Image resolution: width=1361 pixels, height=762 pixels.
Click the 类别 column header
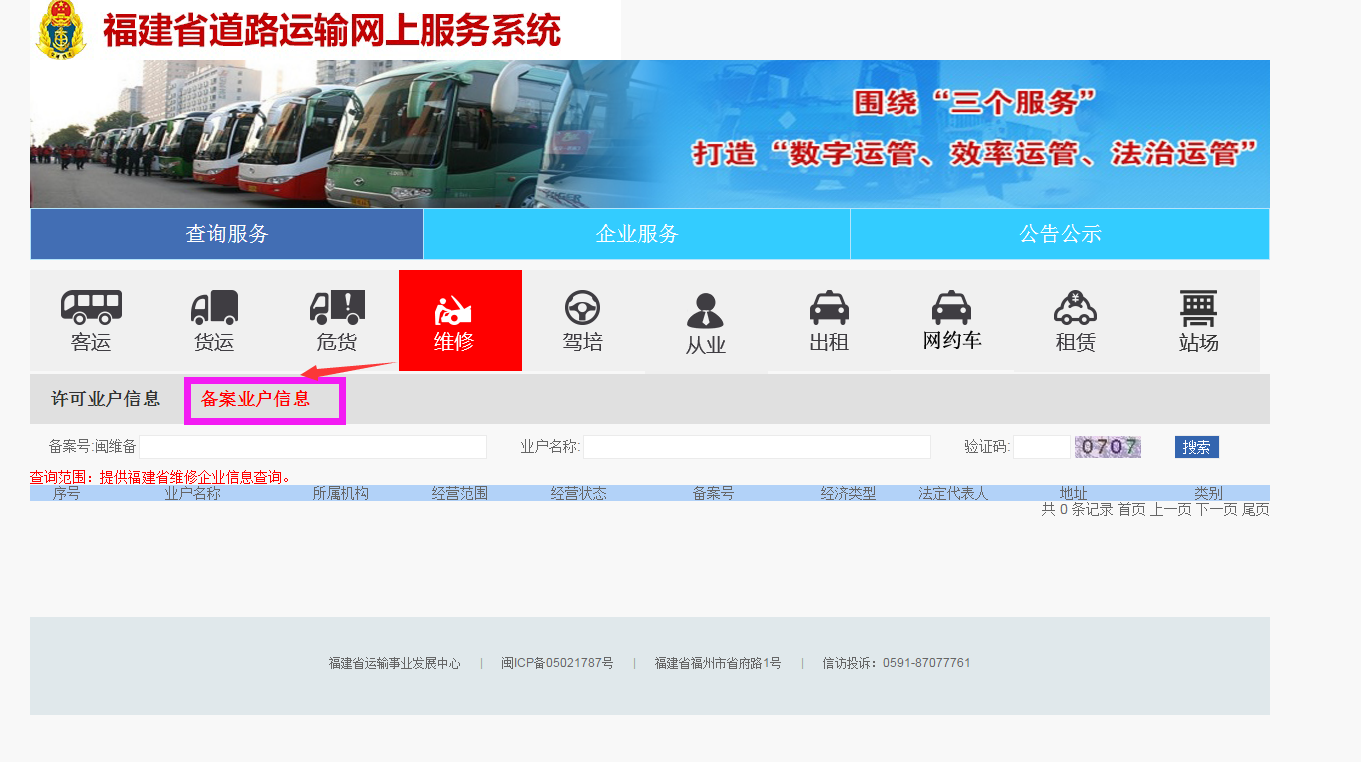point(1208,493)
